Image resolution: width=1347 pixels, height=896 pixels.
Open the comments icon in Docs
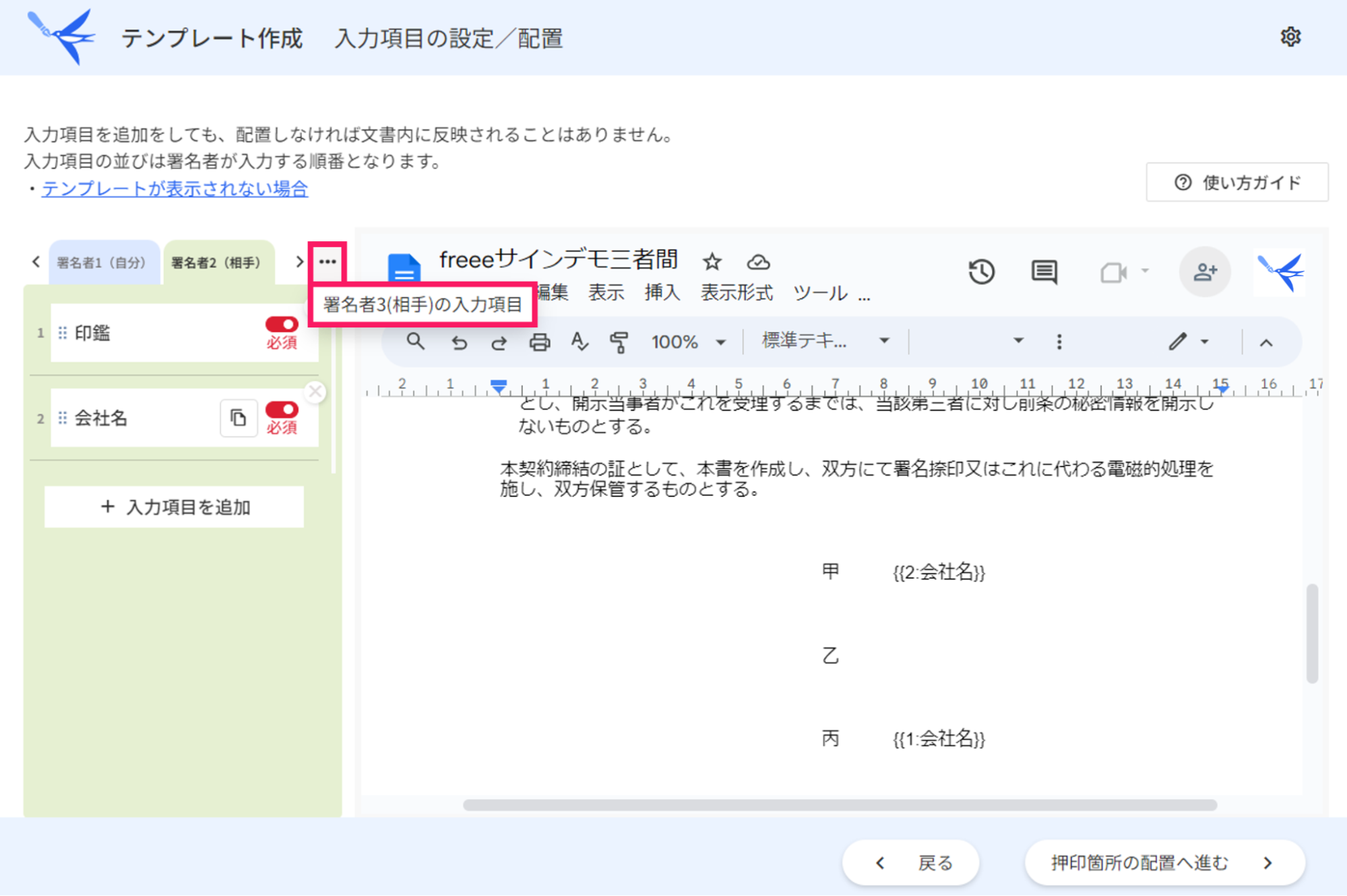click(x=1044, y=271)
